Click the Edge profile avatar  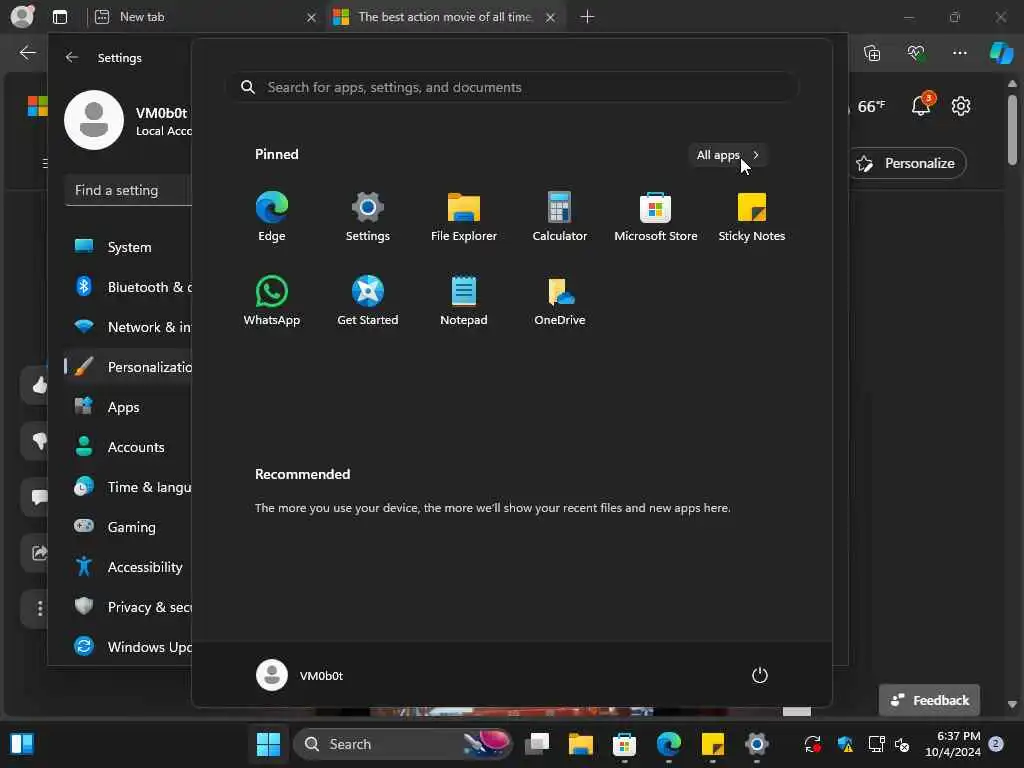22,16
